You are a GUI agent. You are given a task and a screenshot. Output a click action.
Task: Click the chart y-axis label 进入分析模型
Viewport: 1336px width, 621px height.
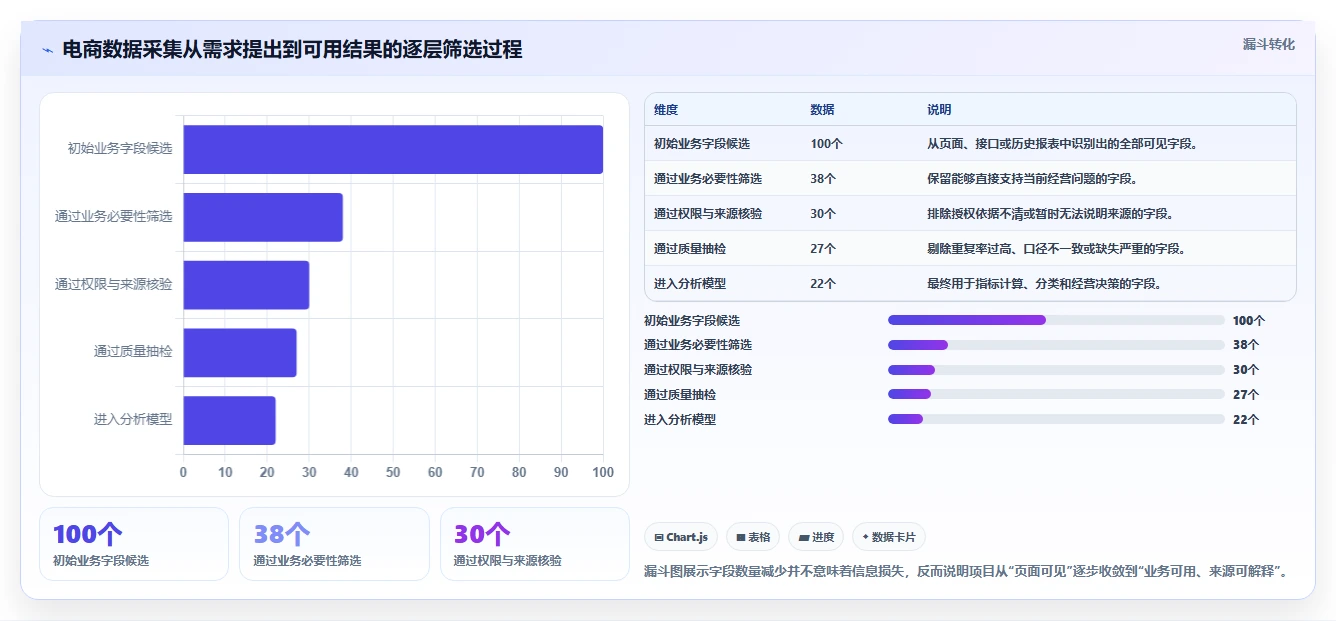click(x=133, y=420)
